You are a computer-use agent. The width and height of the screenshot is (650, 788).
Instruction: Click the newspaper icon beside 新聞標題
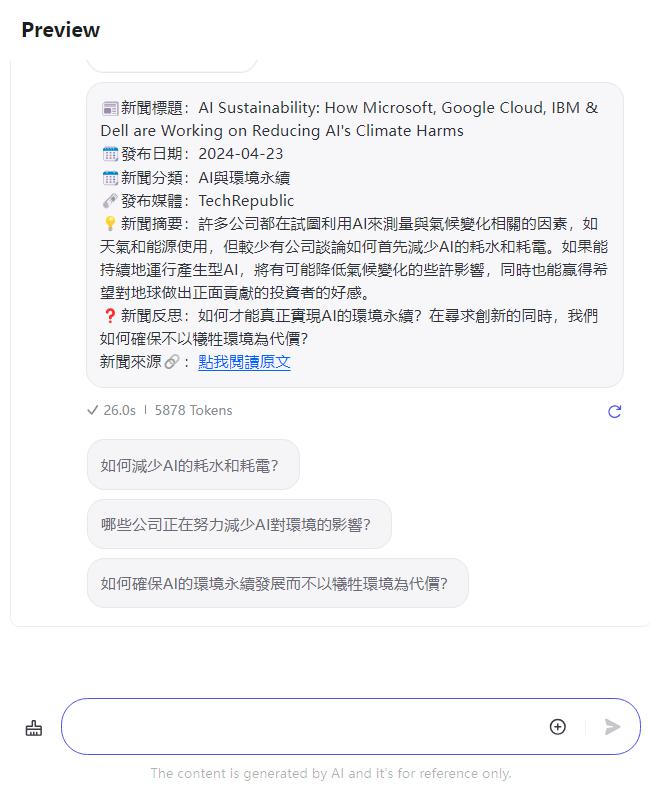tap(110, 108)
